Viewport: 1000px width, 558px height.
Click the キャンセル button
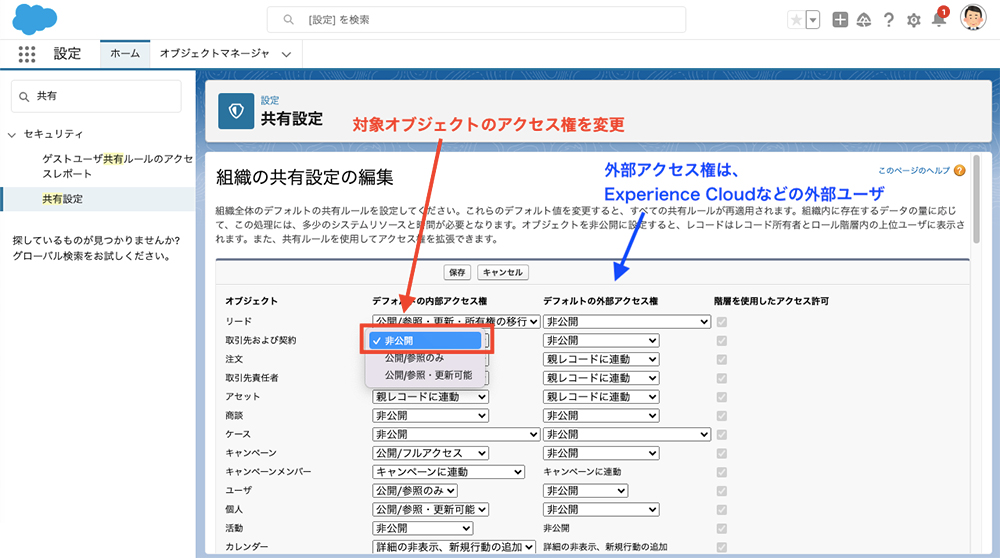point(503,272)
